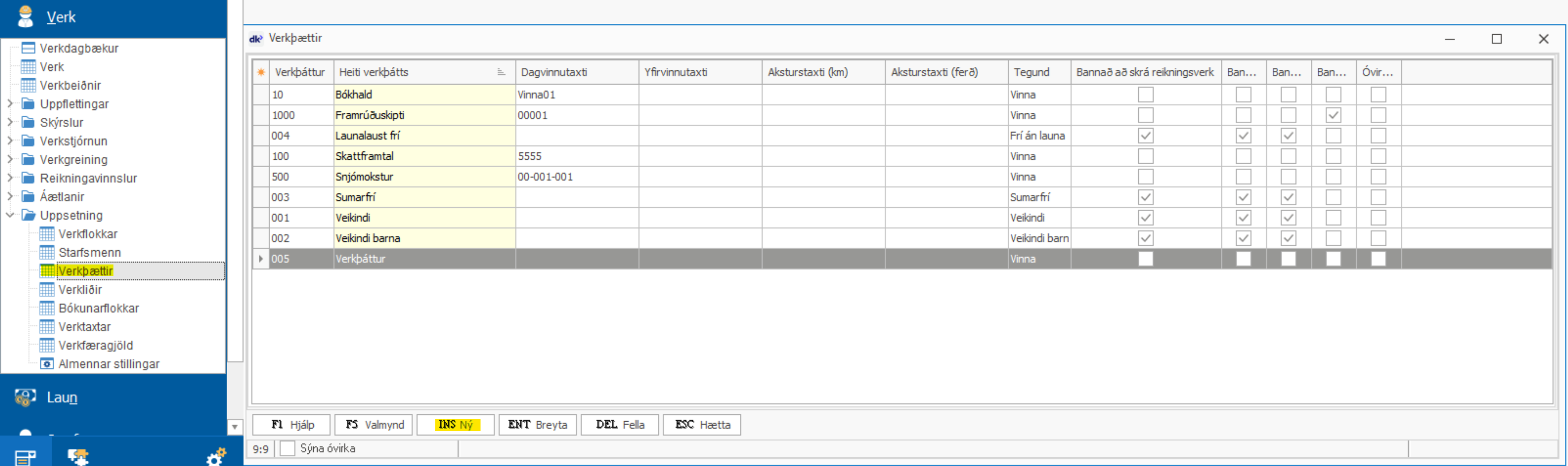Screen dimensions: 1568x466
Task: Expand the Uppflettingar folder
Action: 10,104
